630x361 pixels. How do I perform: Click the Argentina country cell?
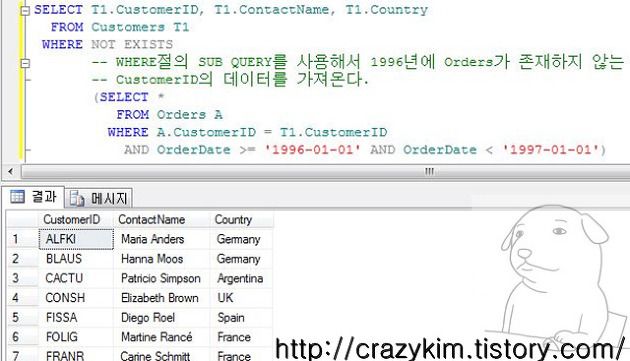pos(241,278)
